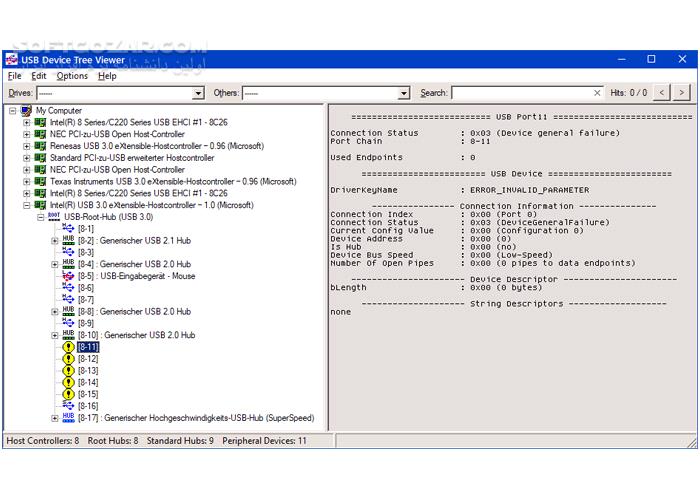Minimize the USB Device Tree Viewer window

point(621,59)
